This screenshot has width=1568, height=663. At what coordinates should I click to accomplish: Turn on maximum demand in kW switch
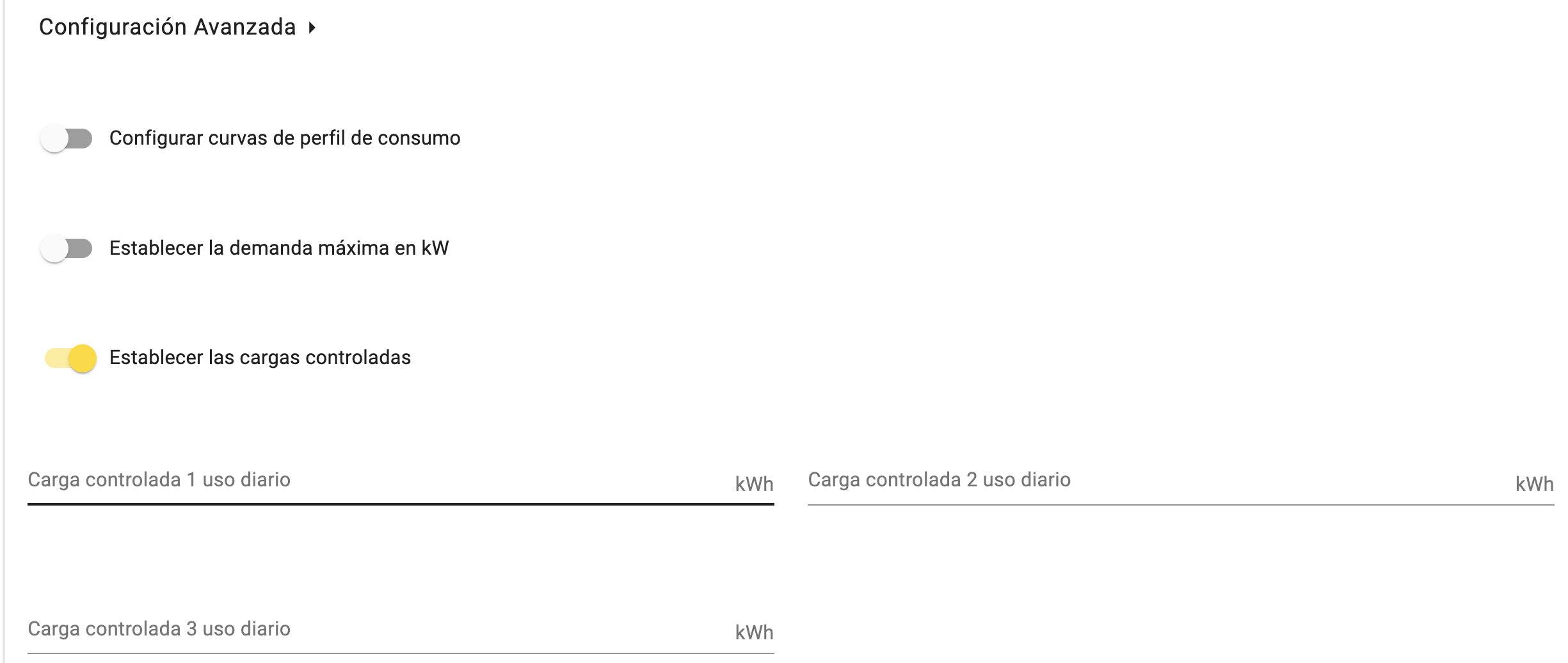(67, 248)
